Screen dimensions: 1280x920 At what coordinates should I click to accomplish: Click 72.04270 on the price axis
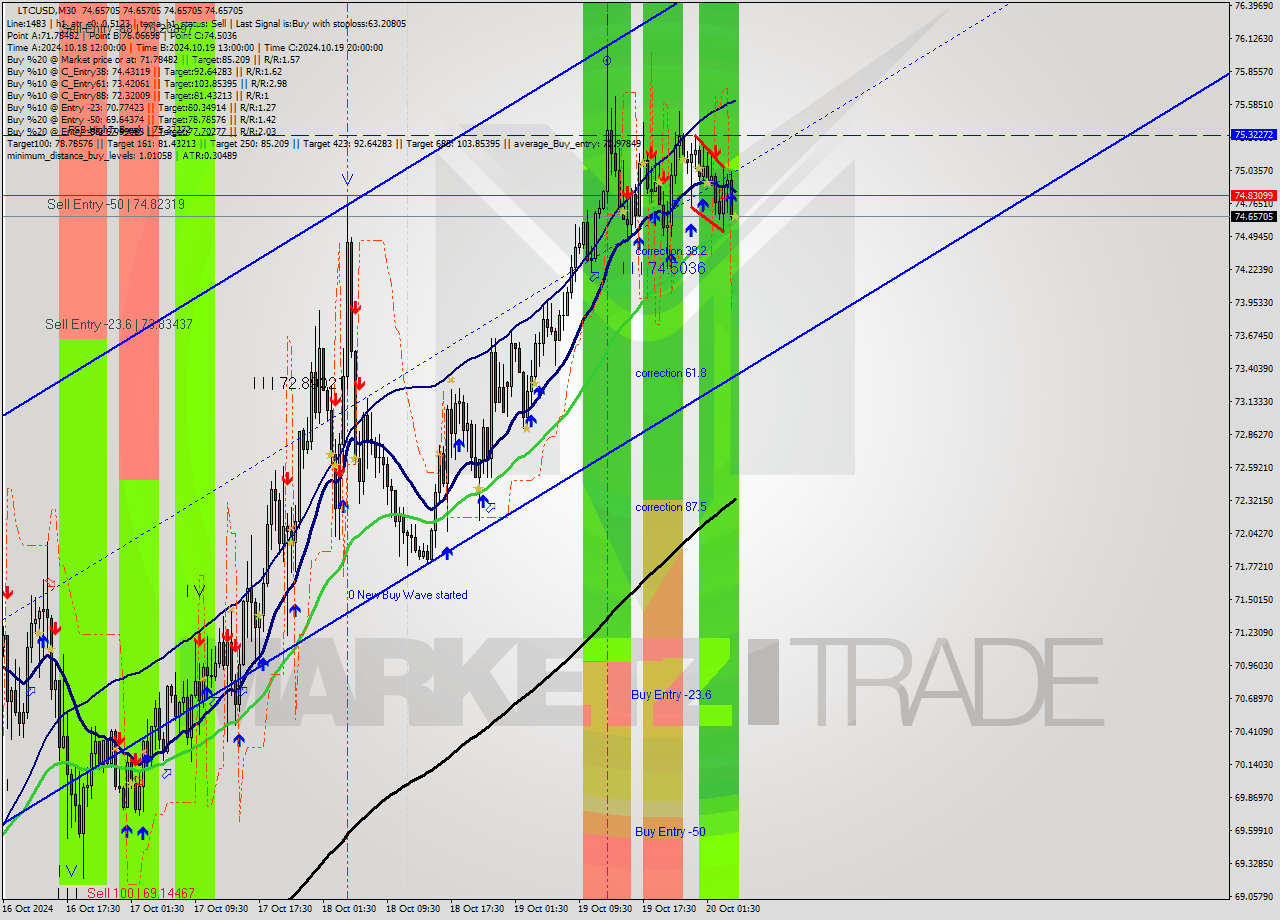tap(1253, 534)
